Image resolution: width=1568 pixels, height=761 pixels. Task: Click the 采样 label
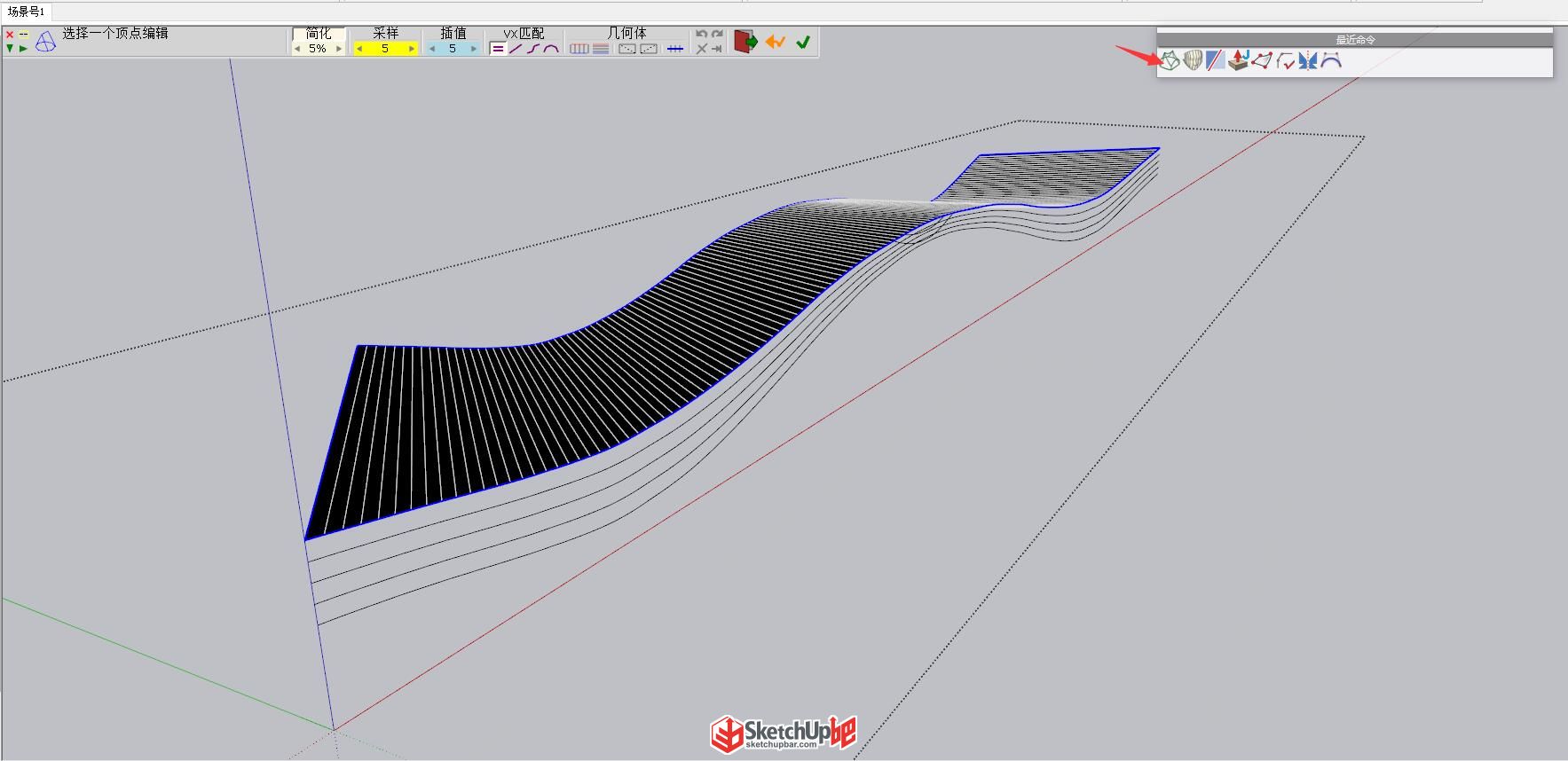[386, 34]
